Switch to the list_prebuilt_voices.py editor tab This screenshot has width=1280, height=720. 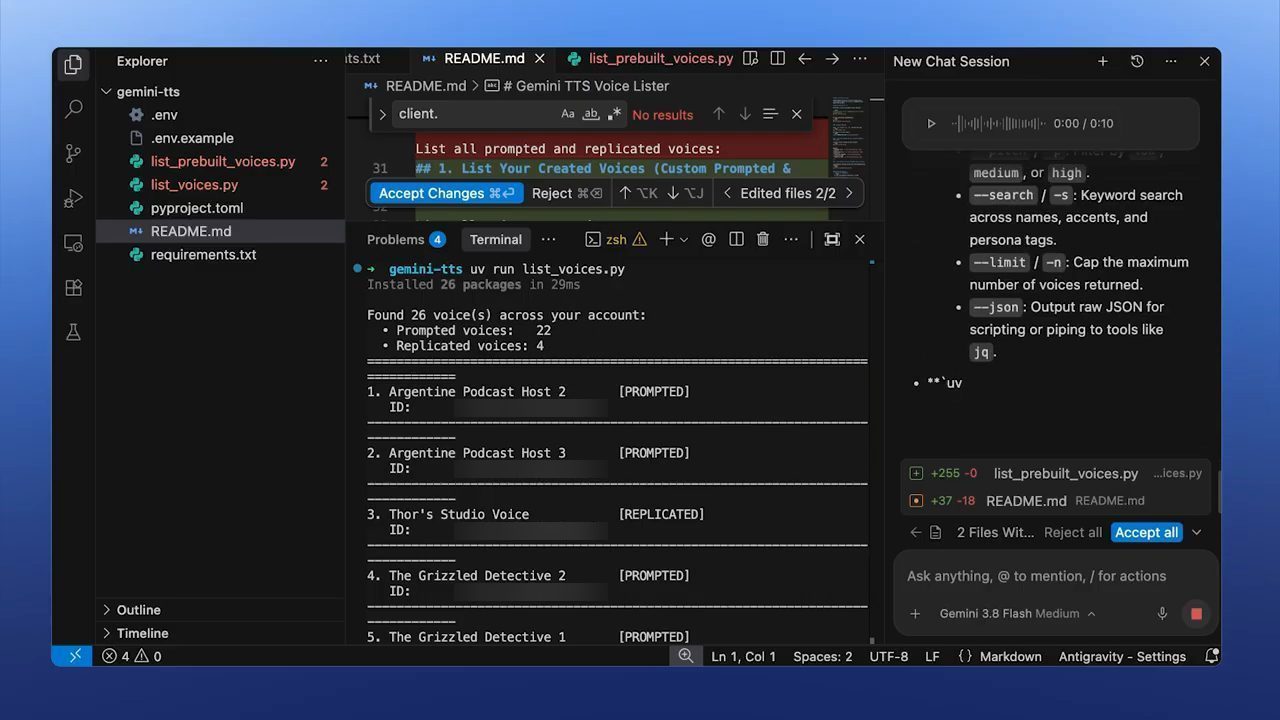pyautogui.click(x=650, y=59)
